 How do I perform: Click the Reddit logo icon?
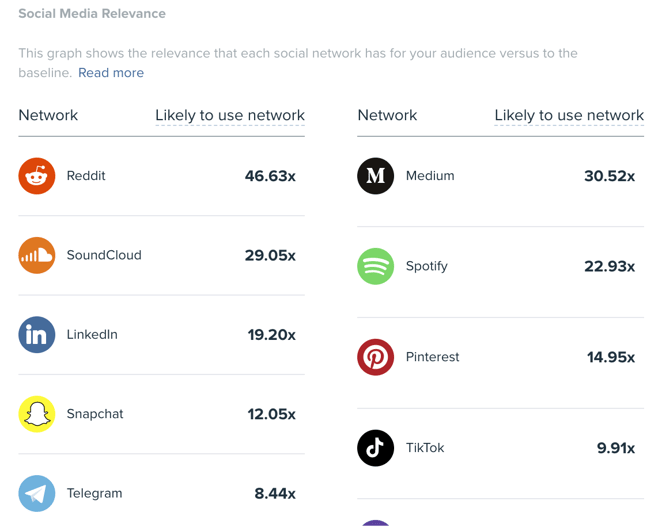coord(37,176)
